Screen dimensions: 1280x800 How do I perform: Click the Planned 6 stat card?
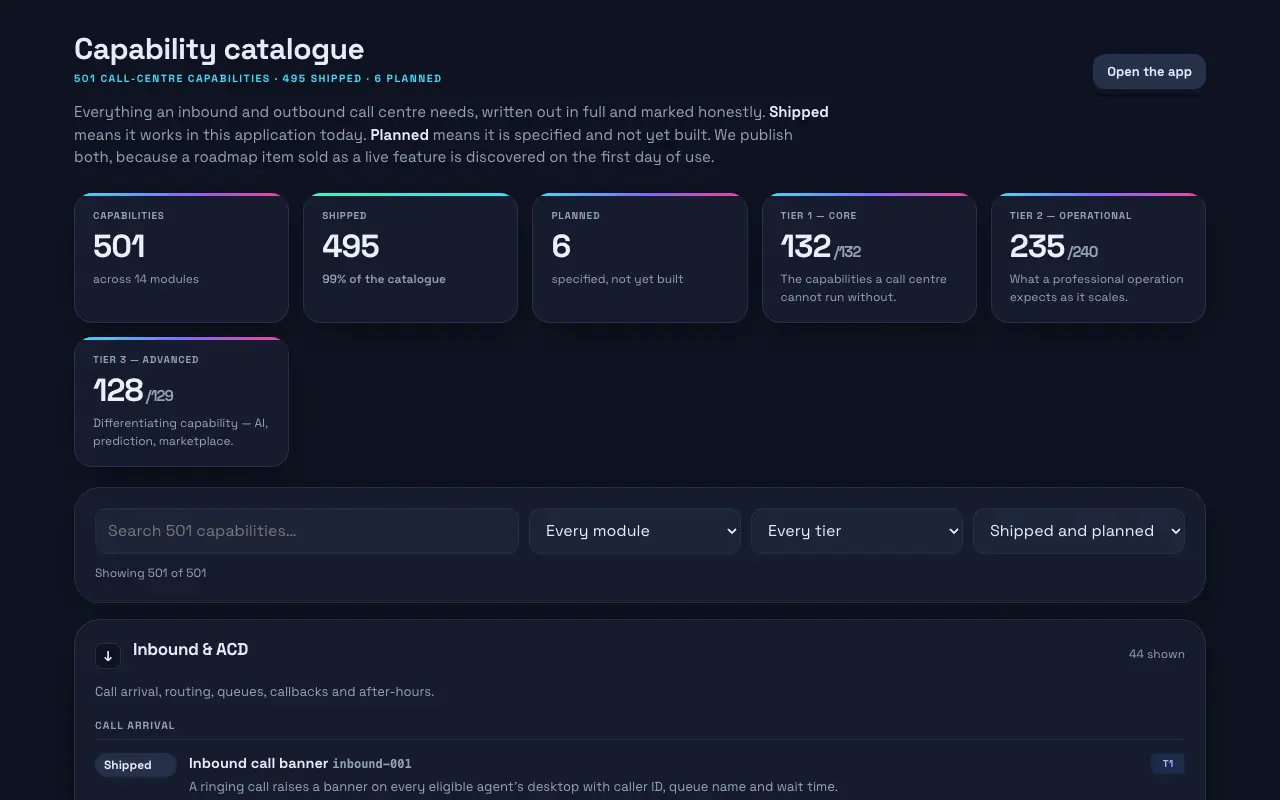tap(640, 258)
